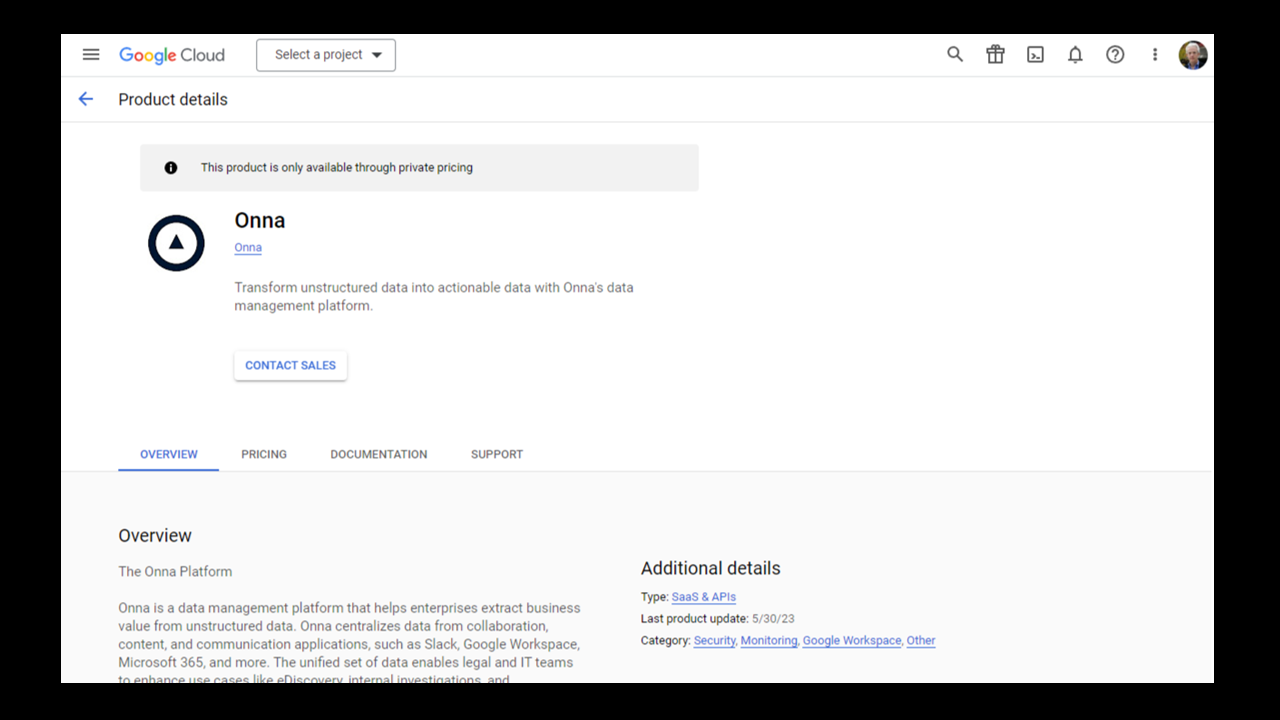This screenshot has width=1280, height=720.
Task: Switch to the DOCUMENTATION tab
Action: [379, 454]
